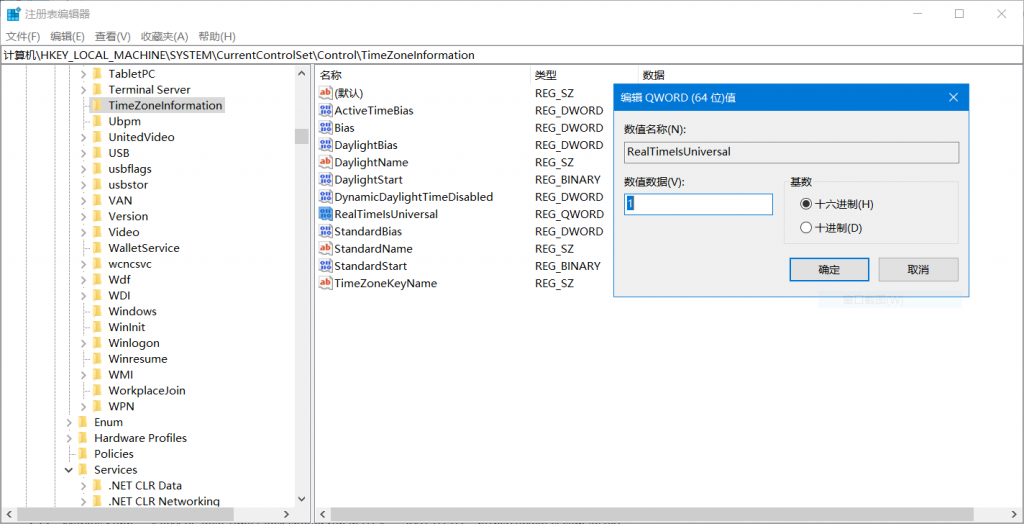
Task: Click the DaylightBias value icon
Action: (x=325, y=145)
